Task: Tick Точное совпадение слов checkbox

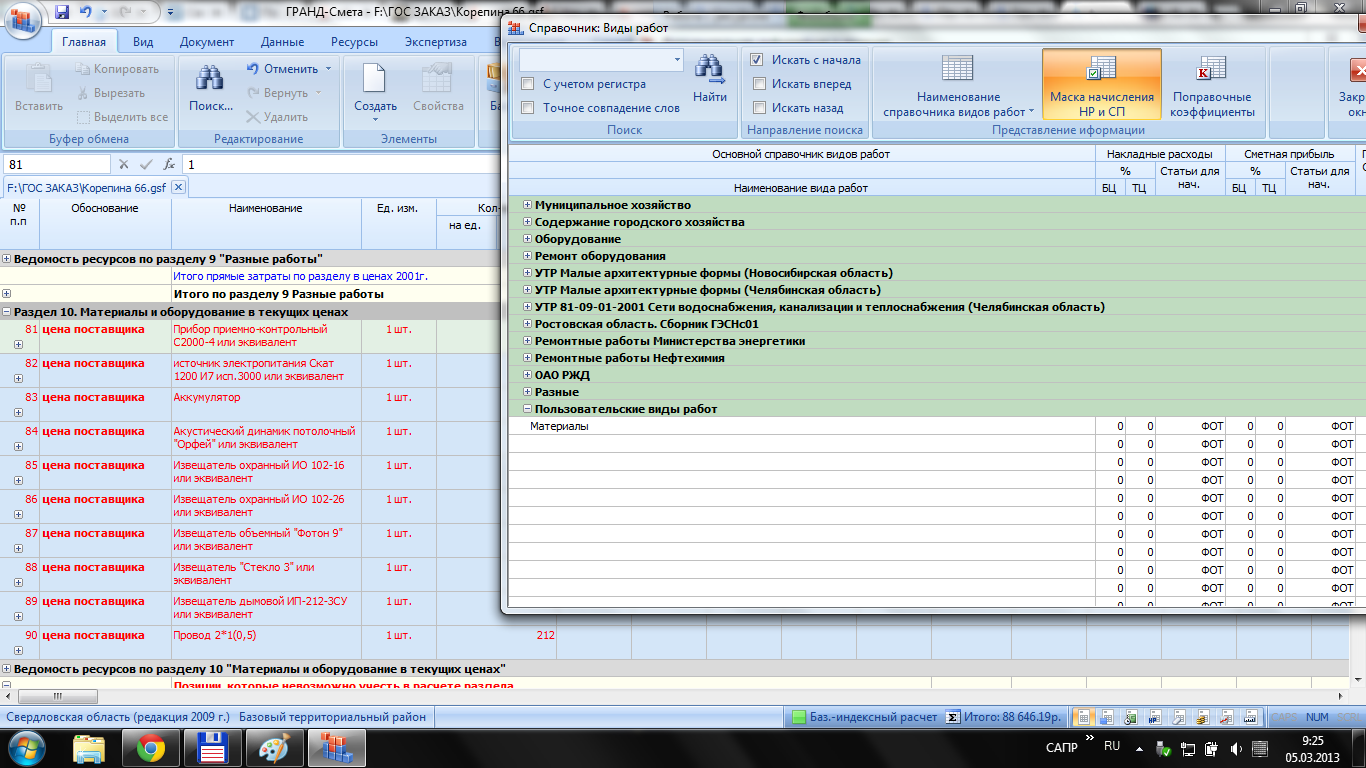Action: coord(528,108)
